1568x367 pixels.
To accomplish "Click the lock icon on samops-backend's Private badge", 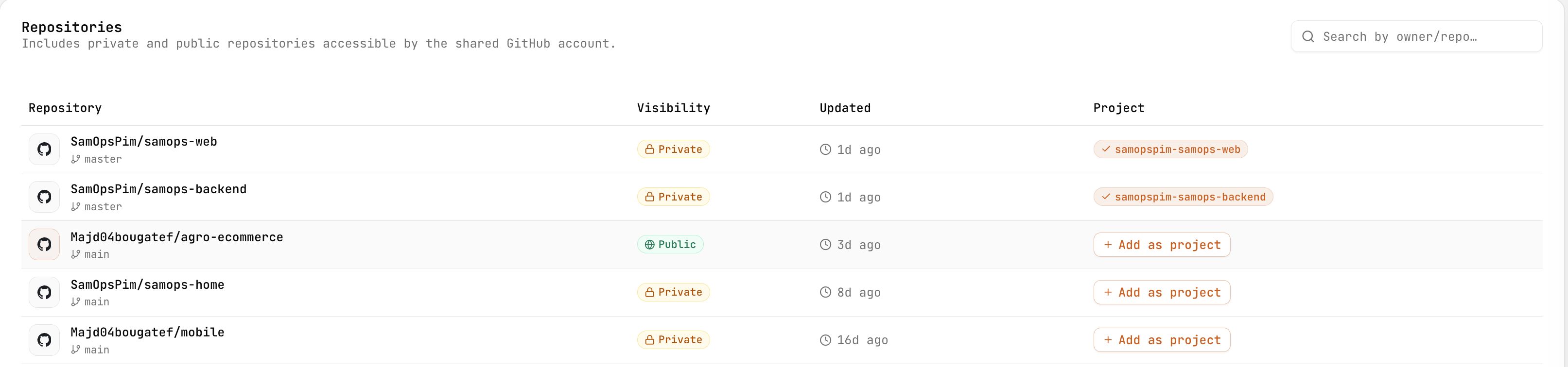I will (x=649, y=196).
